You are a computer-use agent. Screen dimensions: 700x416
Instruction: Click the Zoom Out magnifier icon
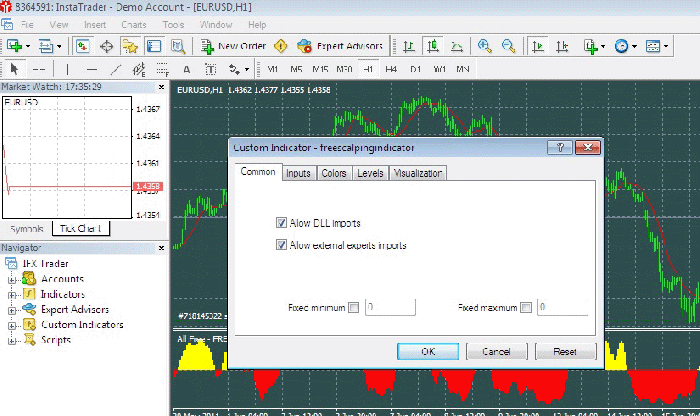point(508,46)
